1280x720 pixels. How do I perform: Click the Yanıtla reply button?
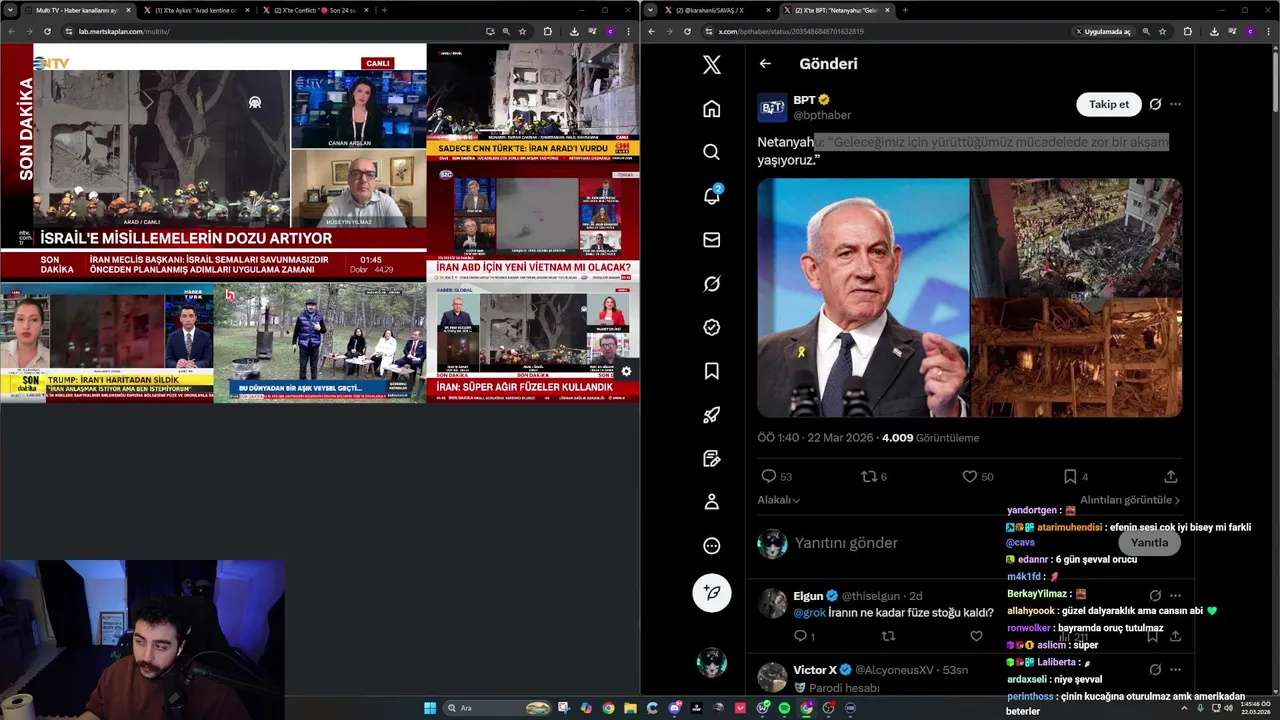point(1149,542)
